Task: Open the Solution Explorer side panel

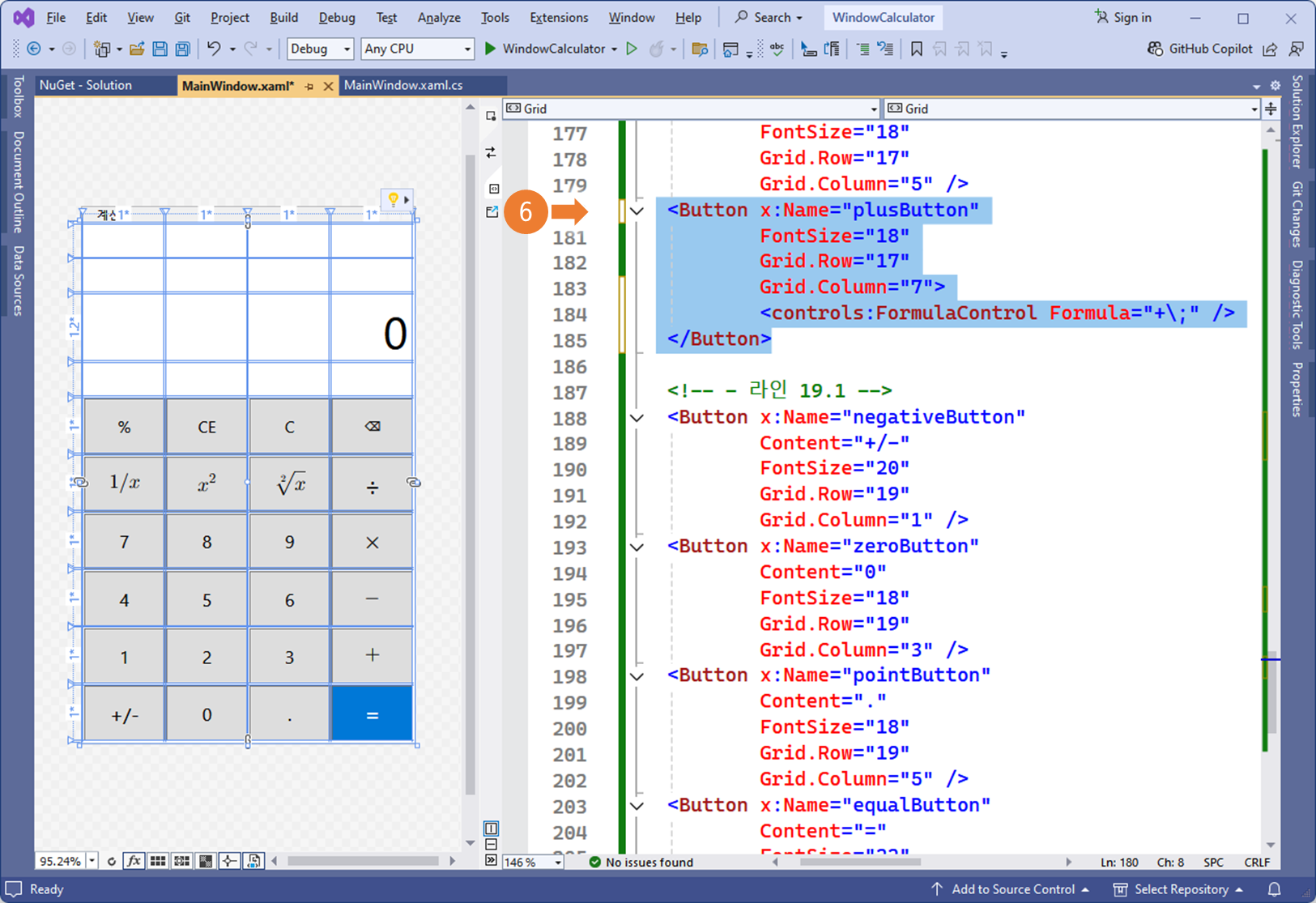Action: (x=1297, y=121)
